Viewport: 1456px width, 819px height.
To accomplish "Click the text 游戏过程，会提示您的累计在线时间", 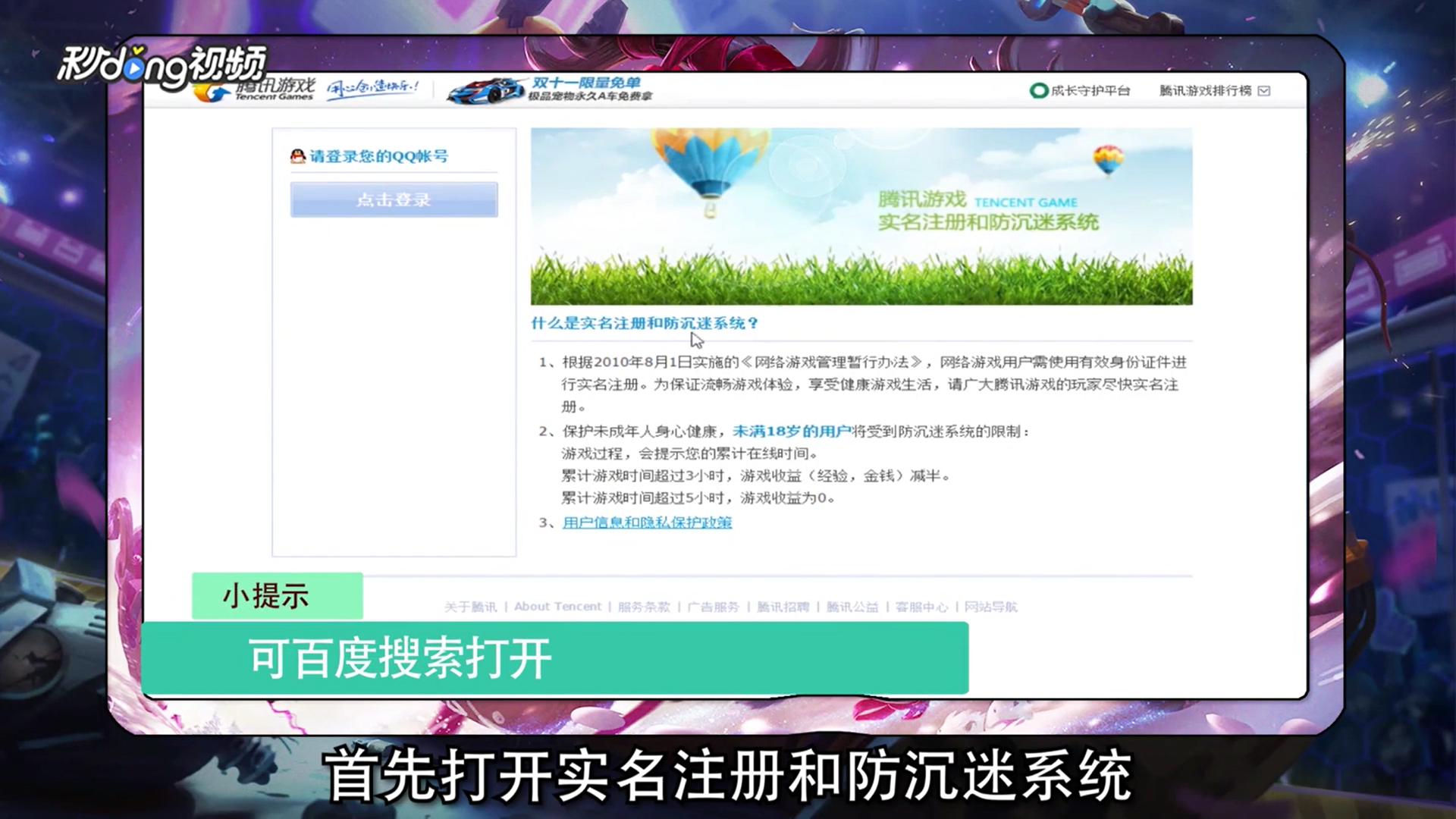I will [x=689, y=453].
